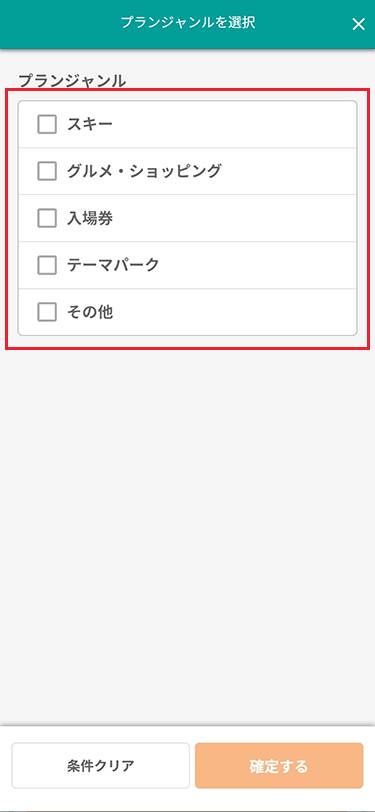The width and height of the screenshot is (375, 812).
Task: Check the スキー checkbox
Action: [47, 124]
